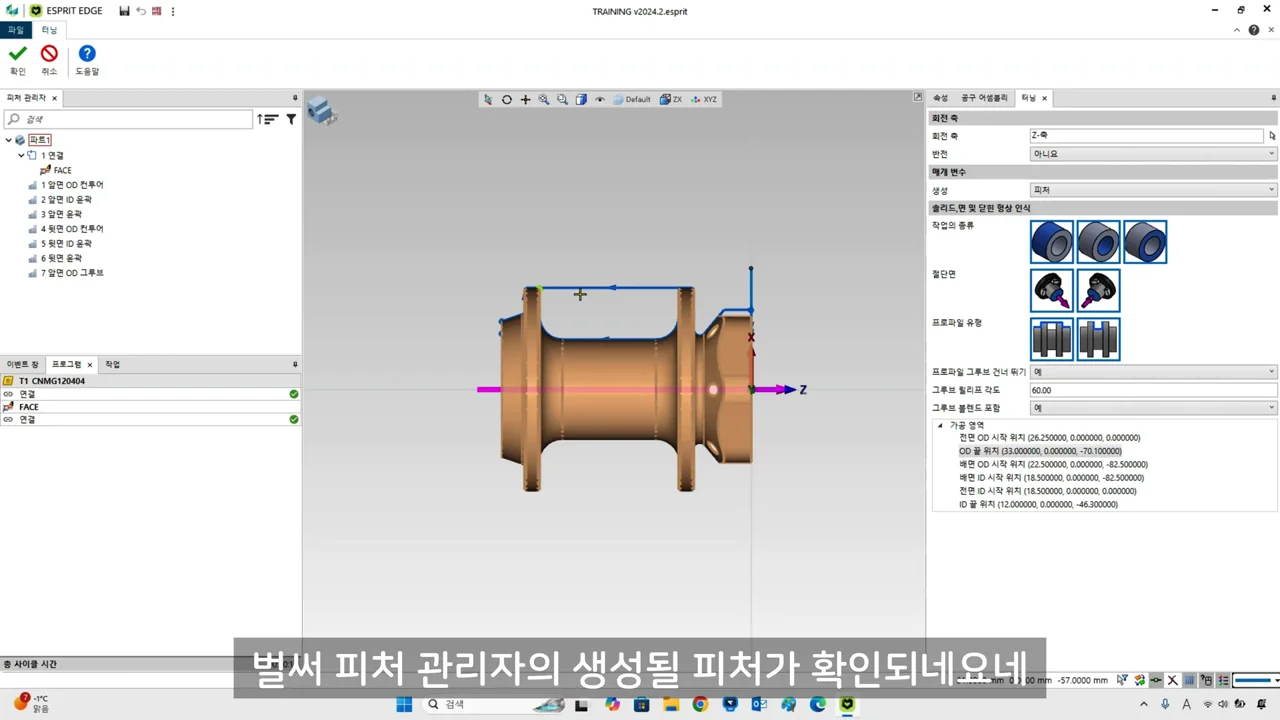This screenshot has width=1280, height=720.
Task: Toggle the eye visibility icon in viewport toolbar
Action: [x=600, y=99]
